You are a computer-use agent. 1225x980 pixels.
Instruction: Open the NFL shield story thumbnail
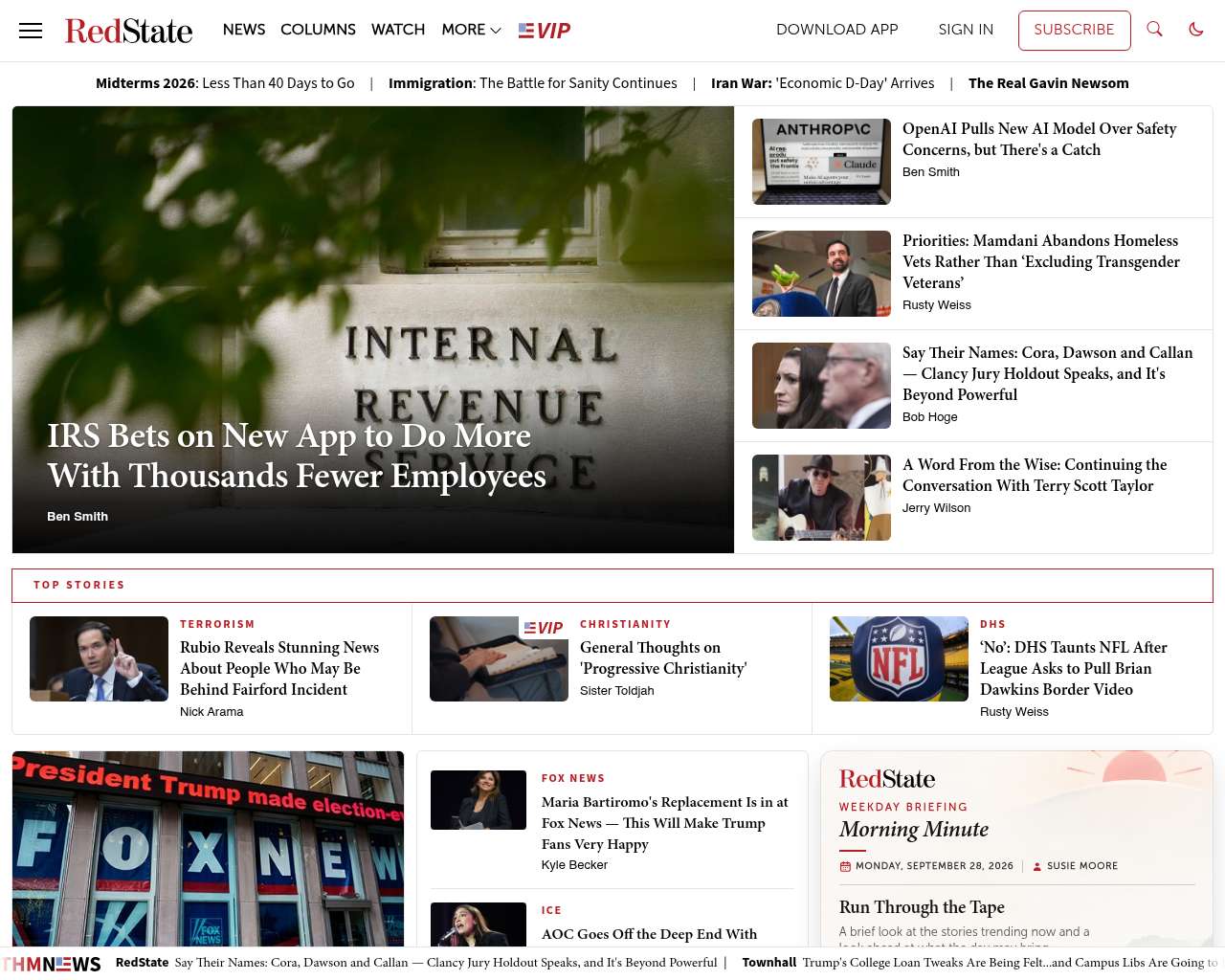point(899,658)
